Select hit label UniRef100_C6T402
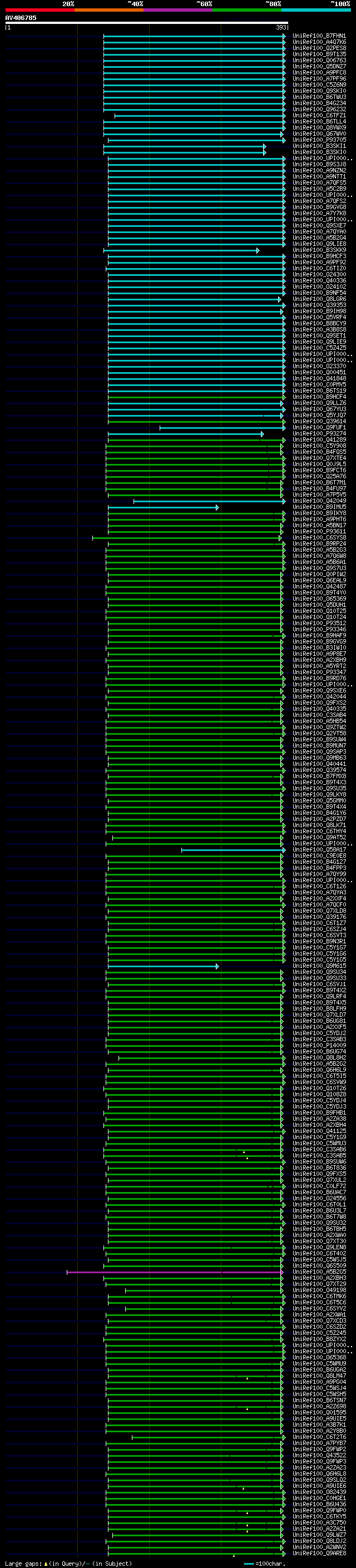 click(319, 1254)
